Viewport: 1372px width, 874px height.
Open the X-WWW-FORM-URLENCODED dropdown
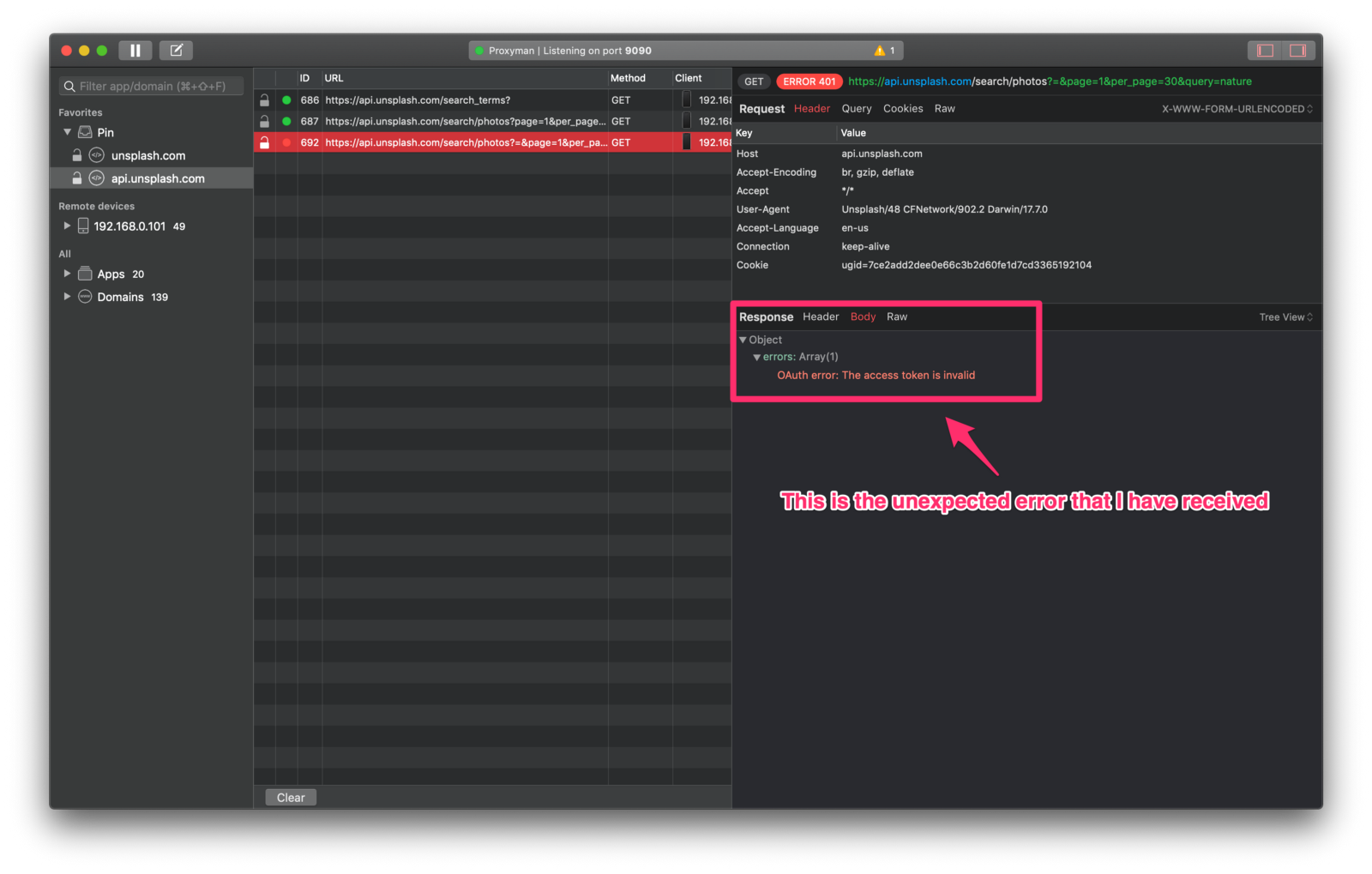pos(1237,109)
